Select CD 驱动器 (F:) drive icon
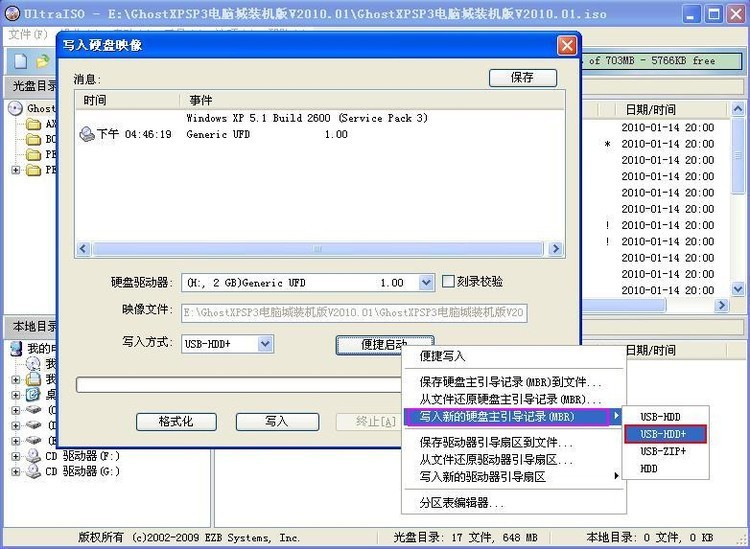This screenshot has width=750, height=549. click(x=33, y=456)
